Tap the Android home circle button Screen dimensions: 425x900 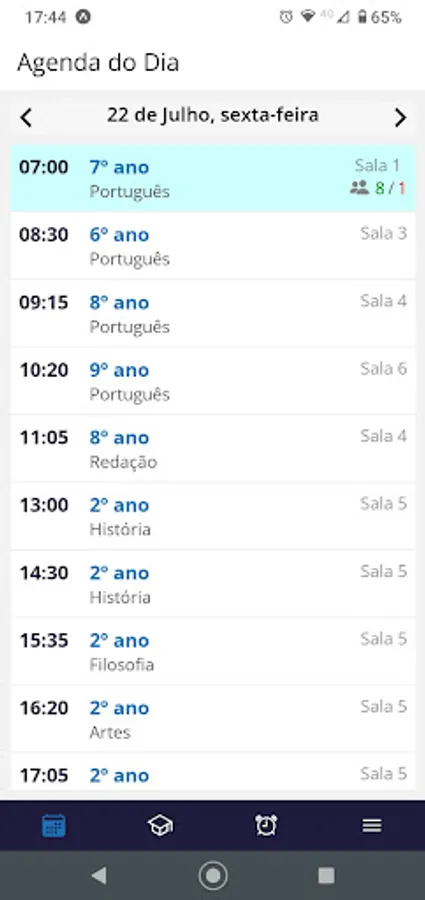[212, 875]
